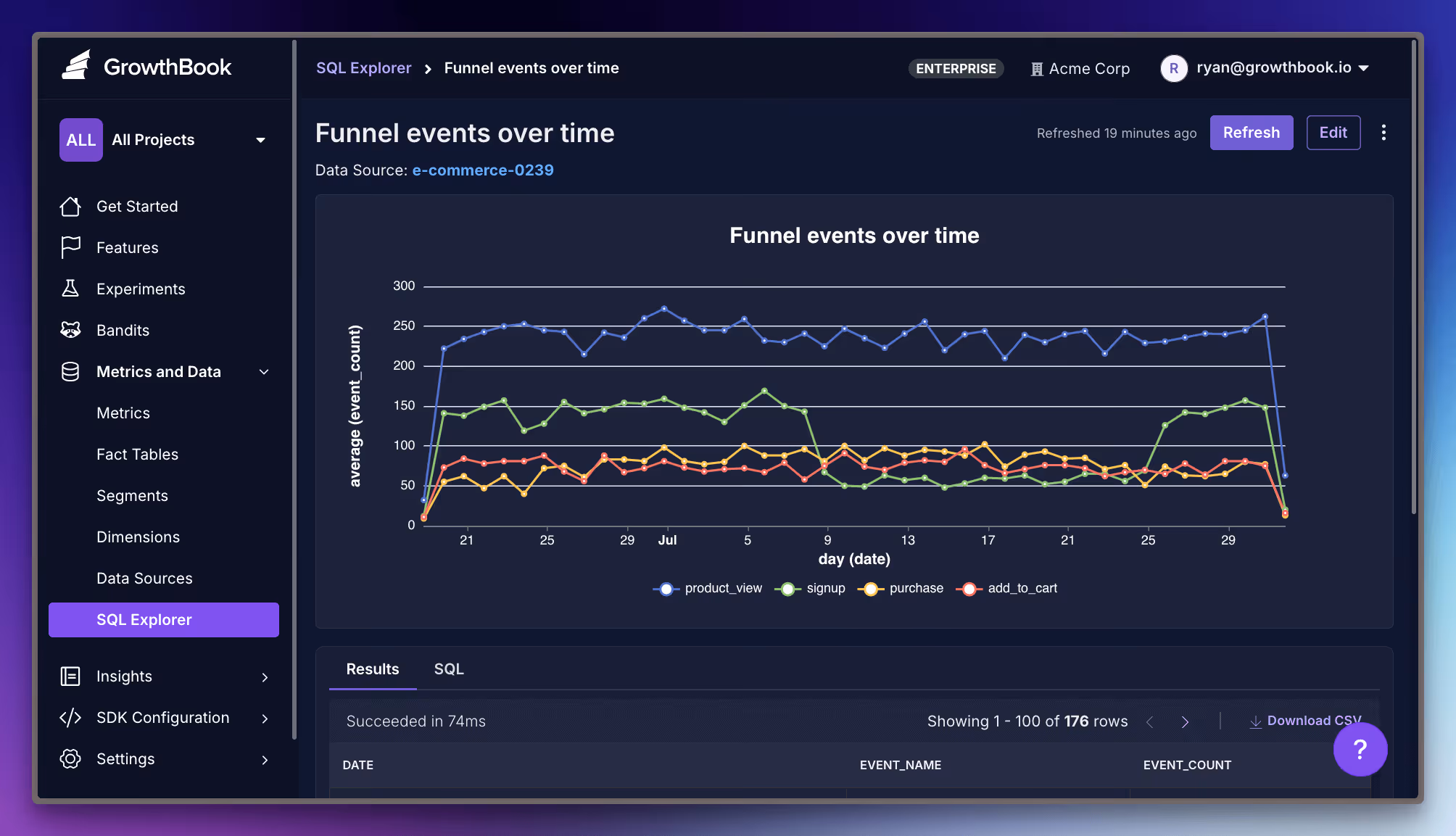
Task: Open the e-commerce-0239 data source link
Action: pos(483,170)
